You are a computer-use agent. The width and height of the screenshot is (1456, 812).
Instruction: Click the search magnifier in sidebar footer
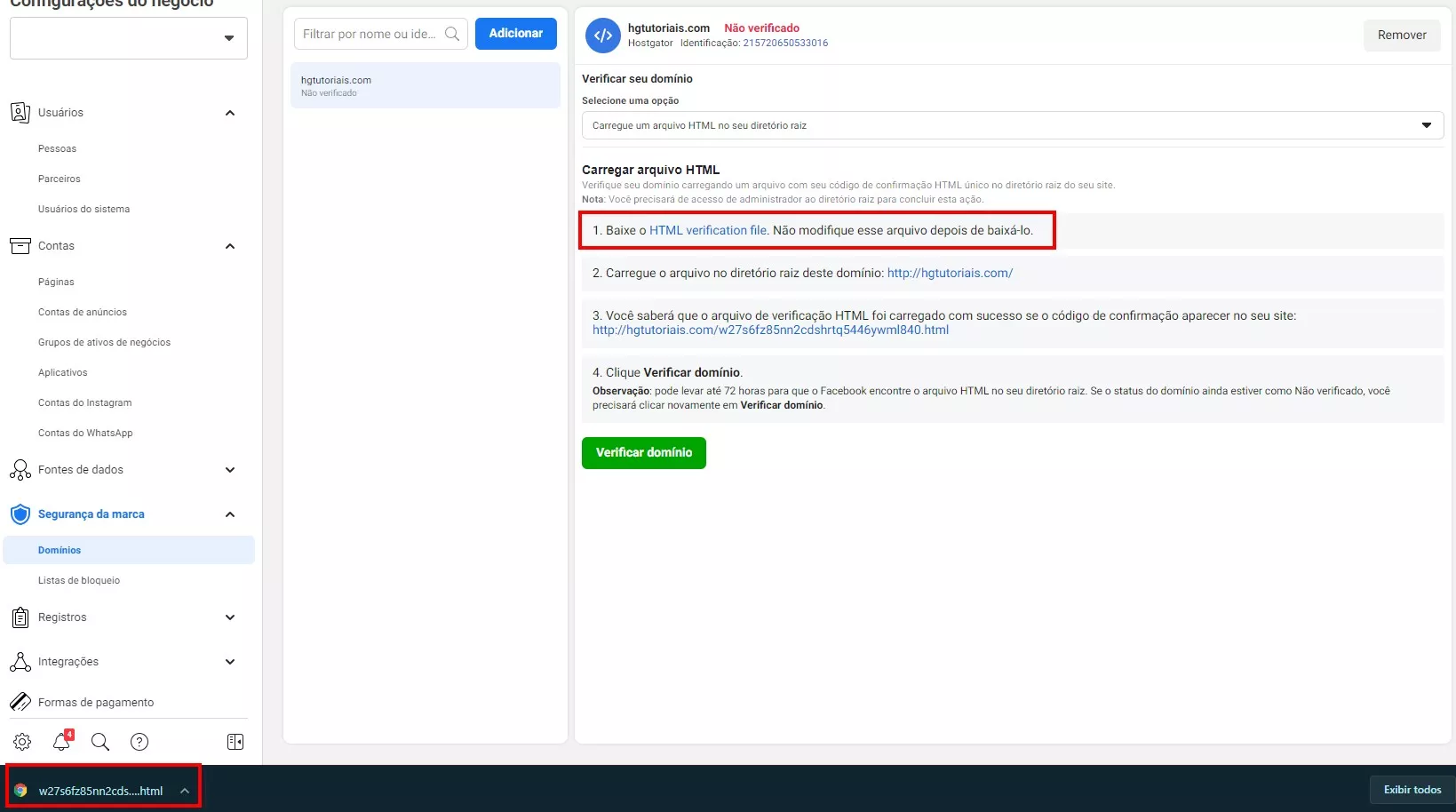pyautogui.click(x=100, y=742)
